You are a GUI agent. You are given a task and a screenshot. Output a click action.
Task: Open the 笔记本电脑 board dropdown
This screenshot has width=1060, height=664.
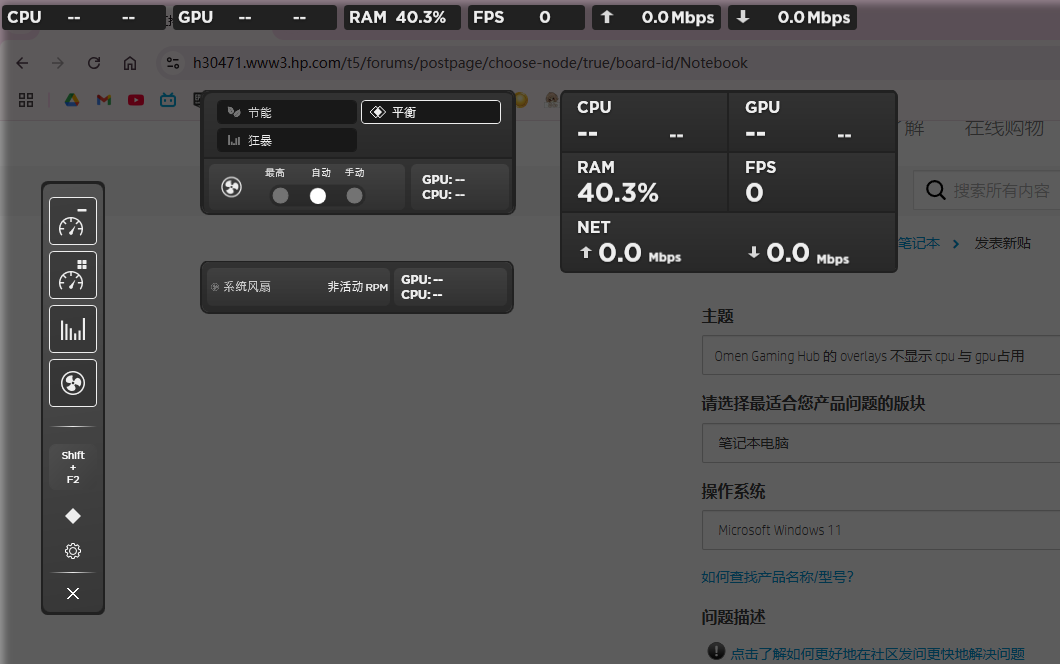881,443
